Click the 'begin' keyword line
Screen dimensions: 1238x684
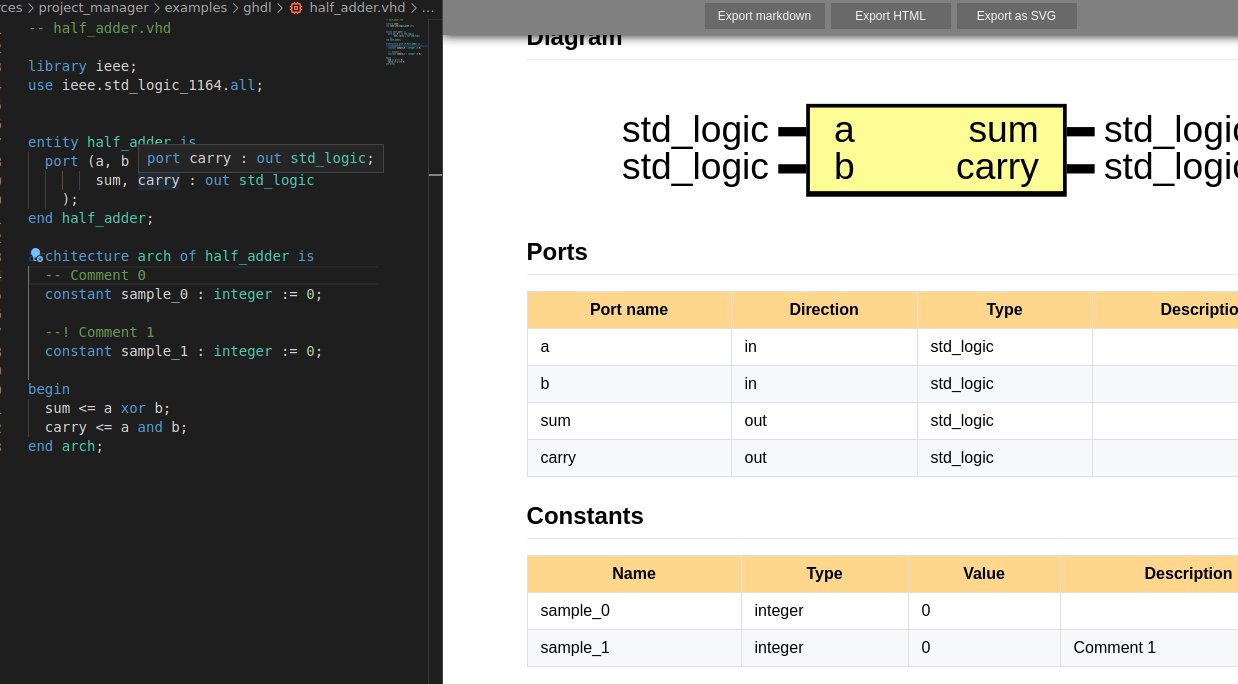pyautogui.click(x=49, y=389)
